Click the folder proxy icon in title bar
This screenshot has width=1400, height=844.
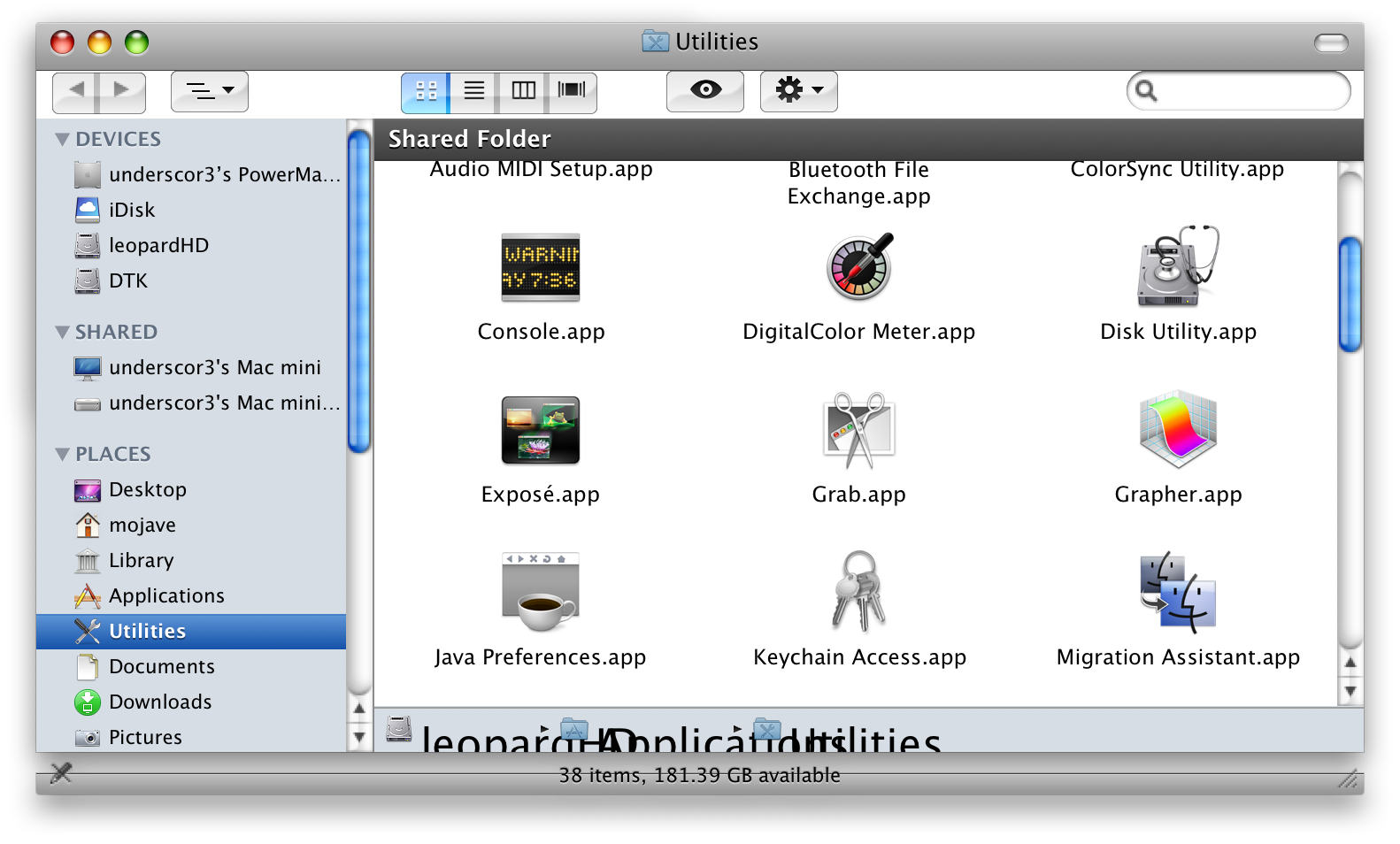click(x=655, y=42)
